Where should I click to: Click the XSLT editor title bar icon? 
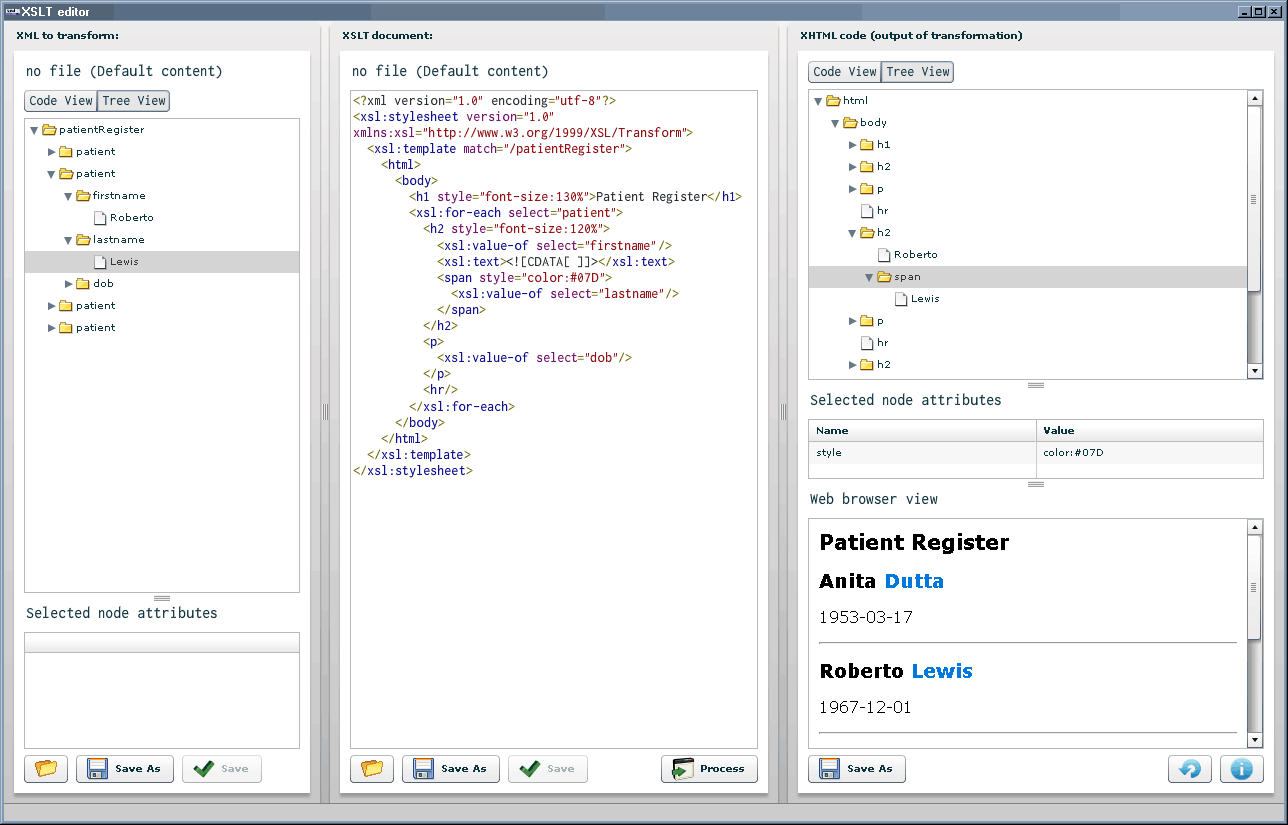click(13, 12)
